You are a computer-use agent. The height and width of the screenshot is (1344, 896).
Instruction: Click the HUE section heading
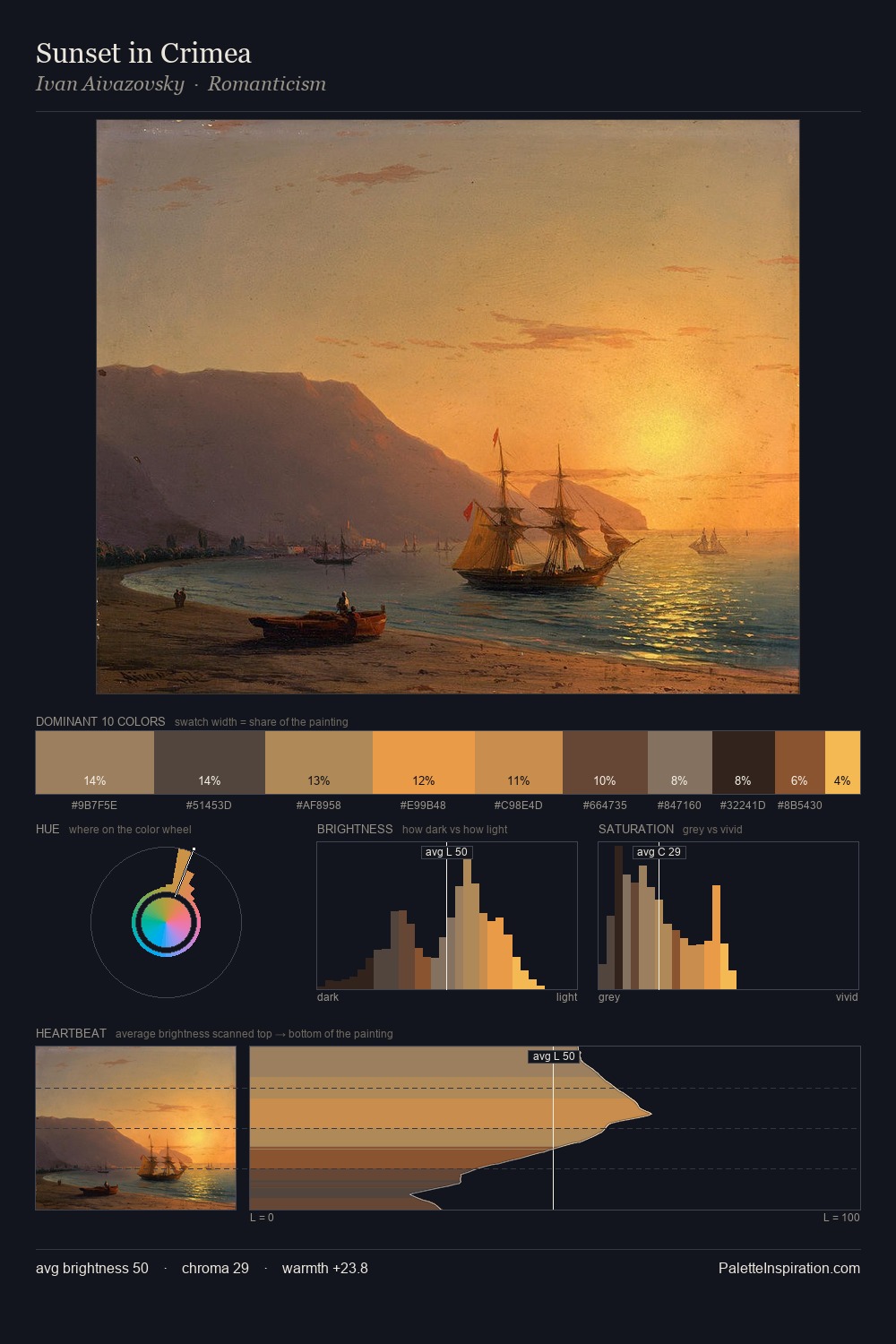(x=47, y=829)
